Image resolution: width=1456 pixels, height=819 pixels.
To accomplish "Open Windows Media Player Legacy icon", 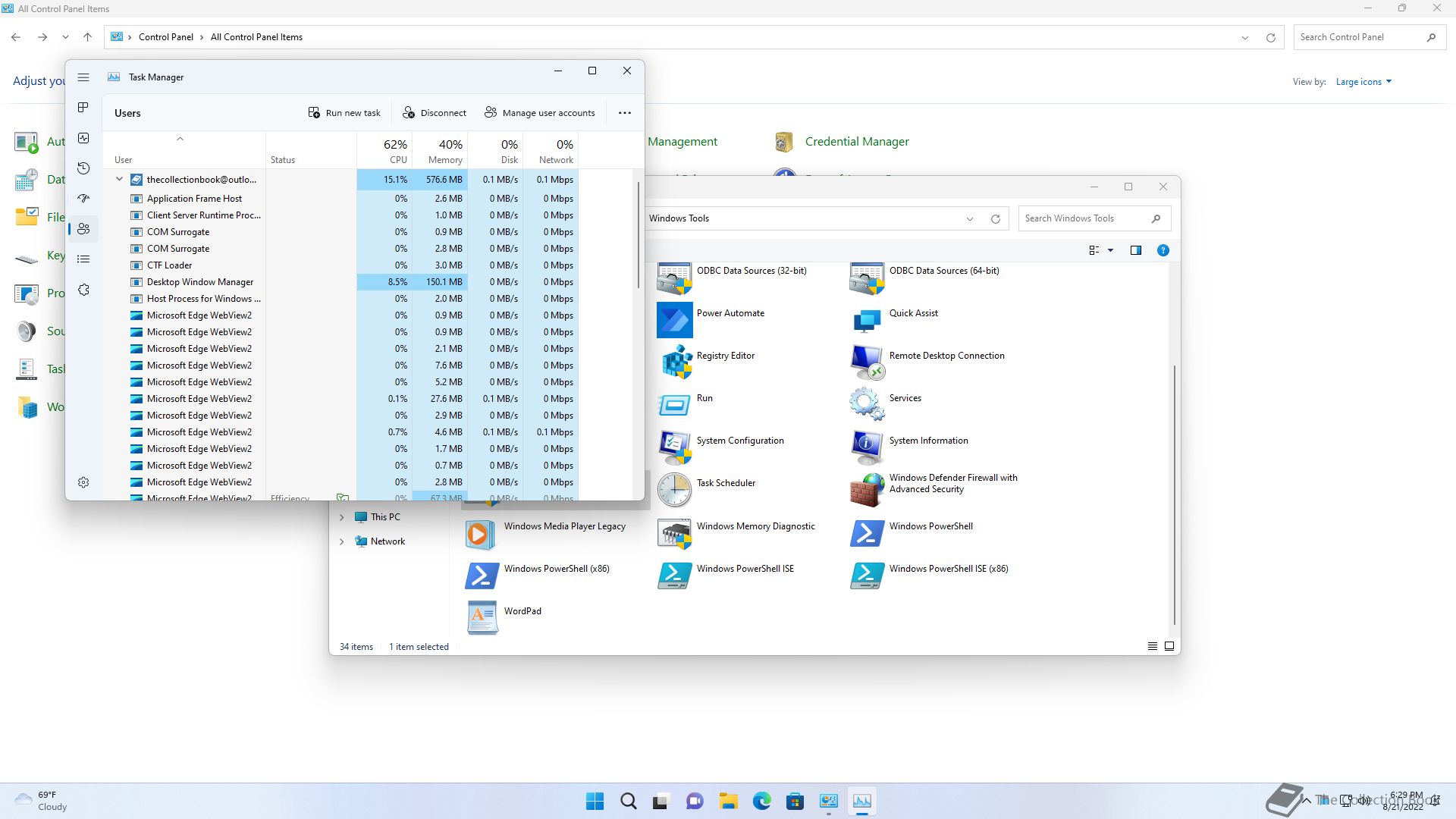I will (482, 533).
